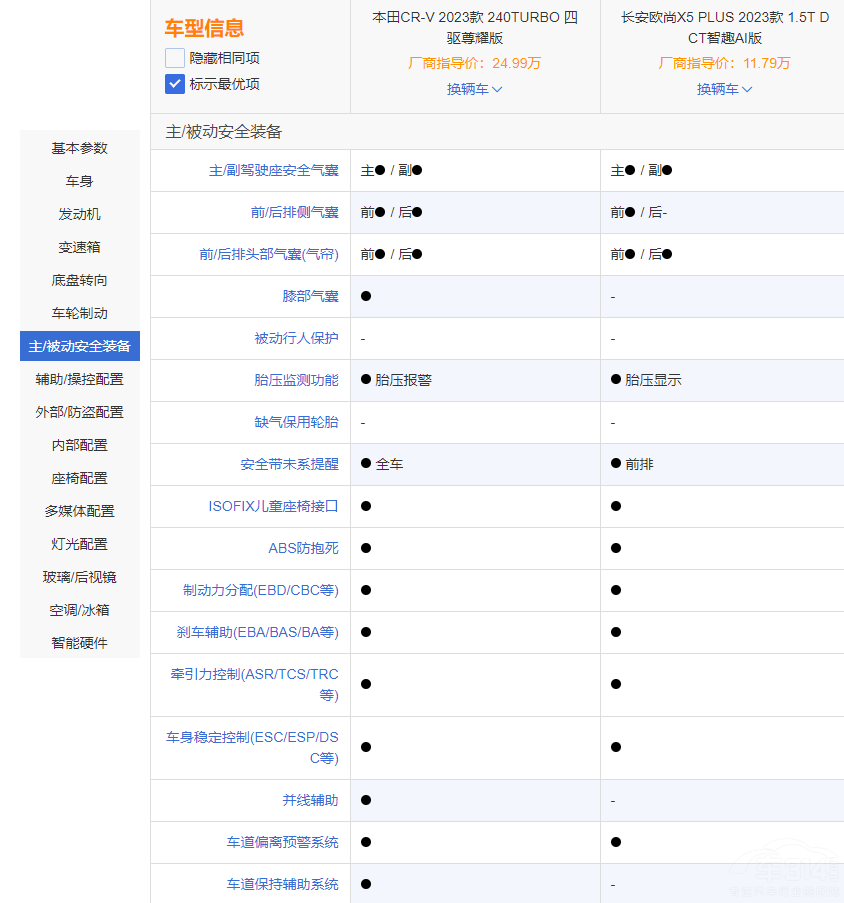Click the 本田CR-V 2023款 model title

pyautogui.click(x=475, y=27)
